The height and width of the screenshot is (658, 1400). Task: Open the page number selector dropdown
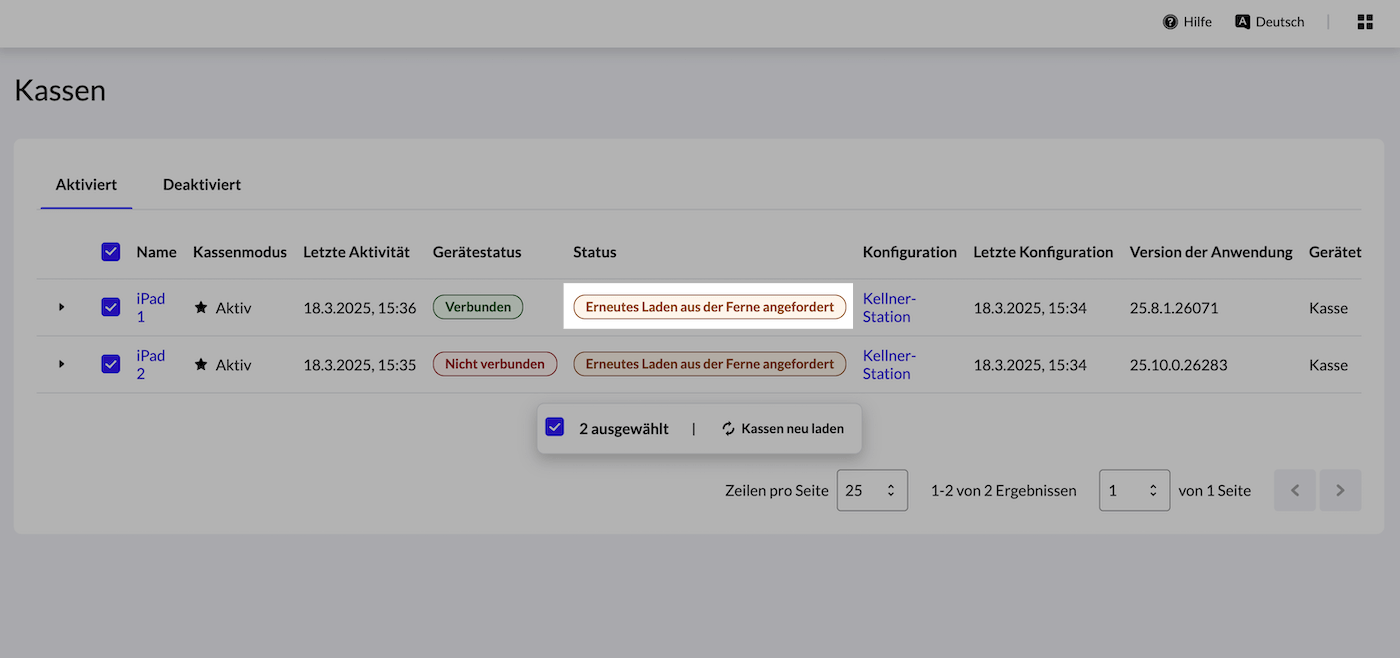[1134, 490]
